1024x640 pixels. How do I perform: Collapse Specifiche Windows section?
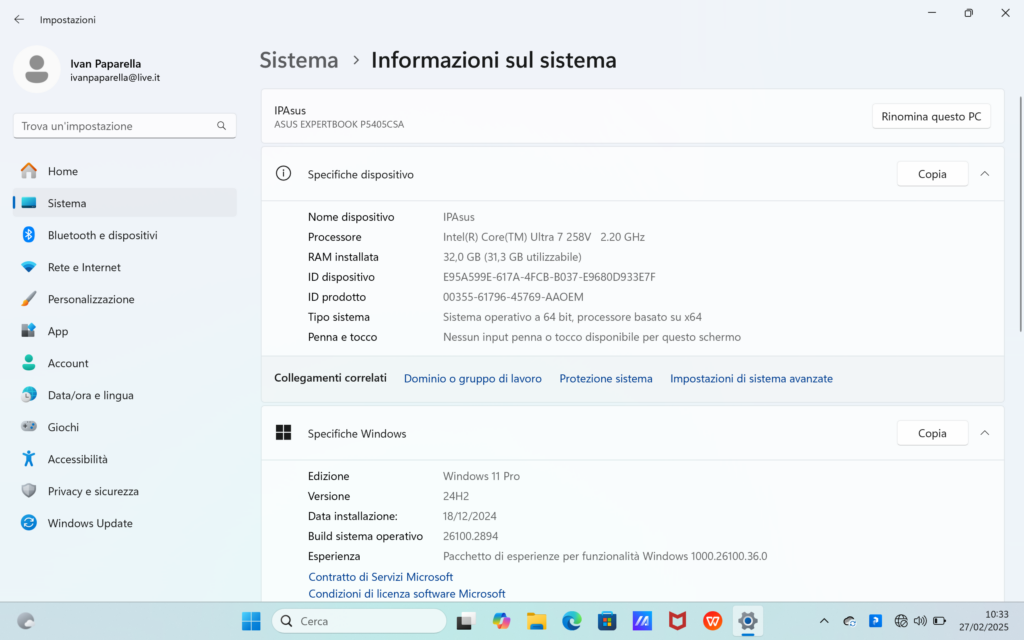click(x=984, y=433)
